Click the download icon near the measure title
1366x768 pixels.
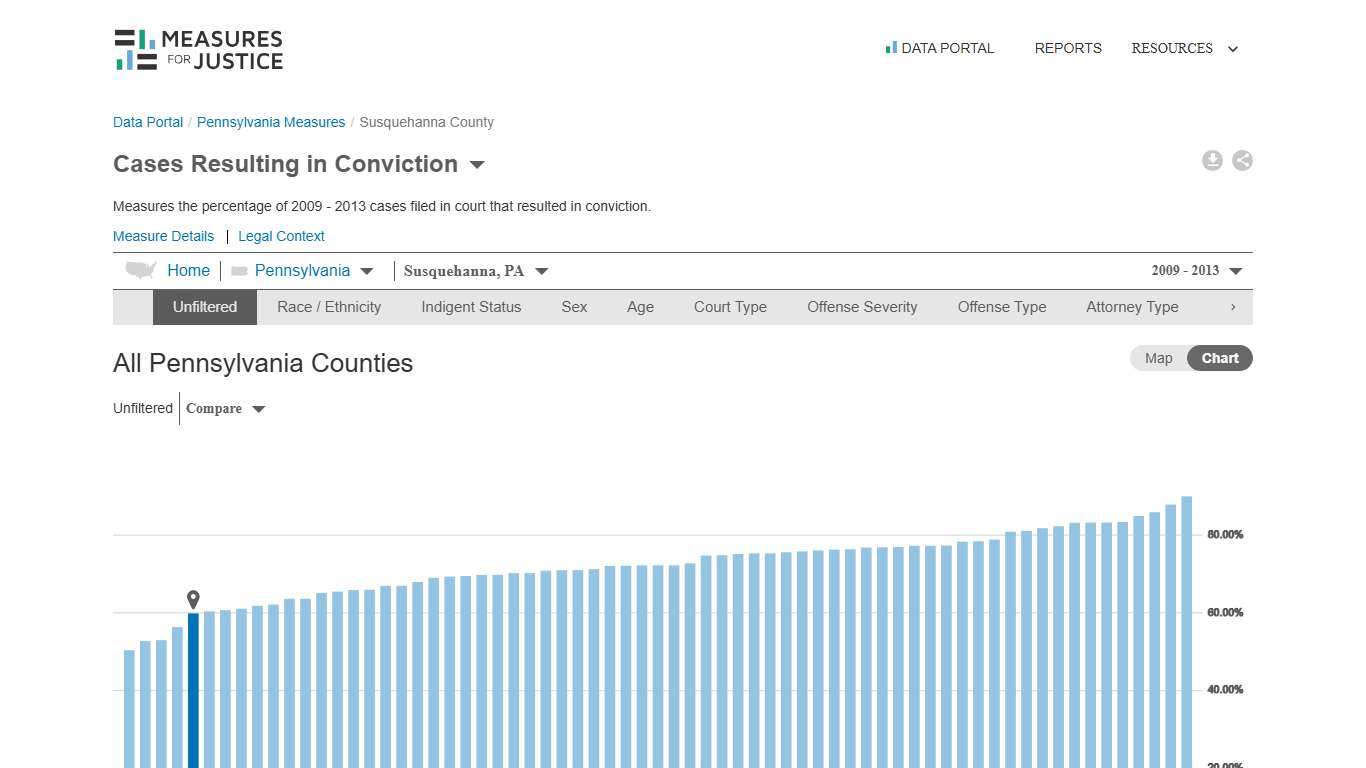pos(1212,160)
